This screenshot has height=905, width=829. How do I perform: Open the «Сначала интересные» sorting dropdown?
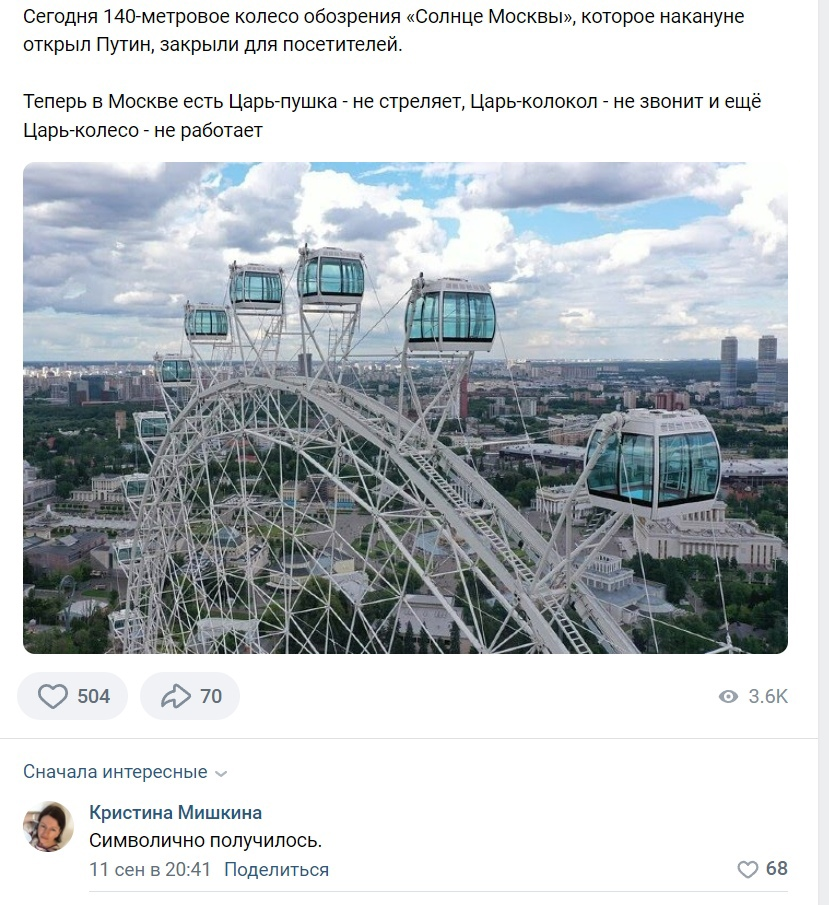125,772
